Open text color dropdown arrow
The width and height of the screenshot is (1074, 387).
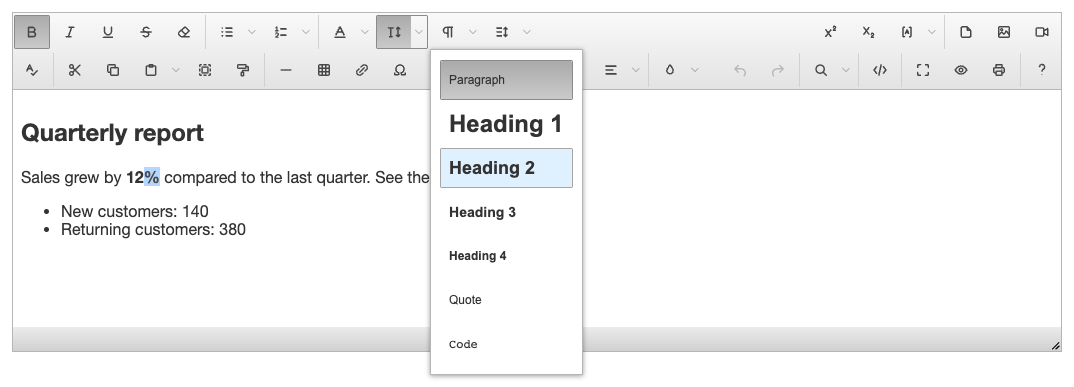tap(364, 32)
